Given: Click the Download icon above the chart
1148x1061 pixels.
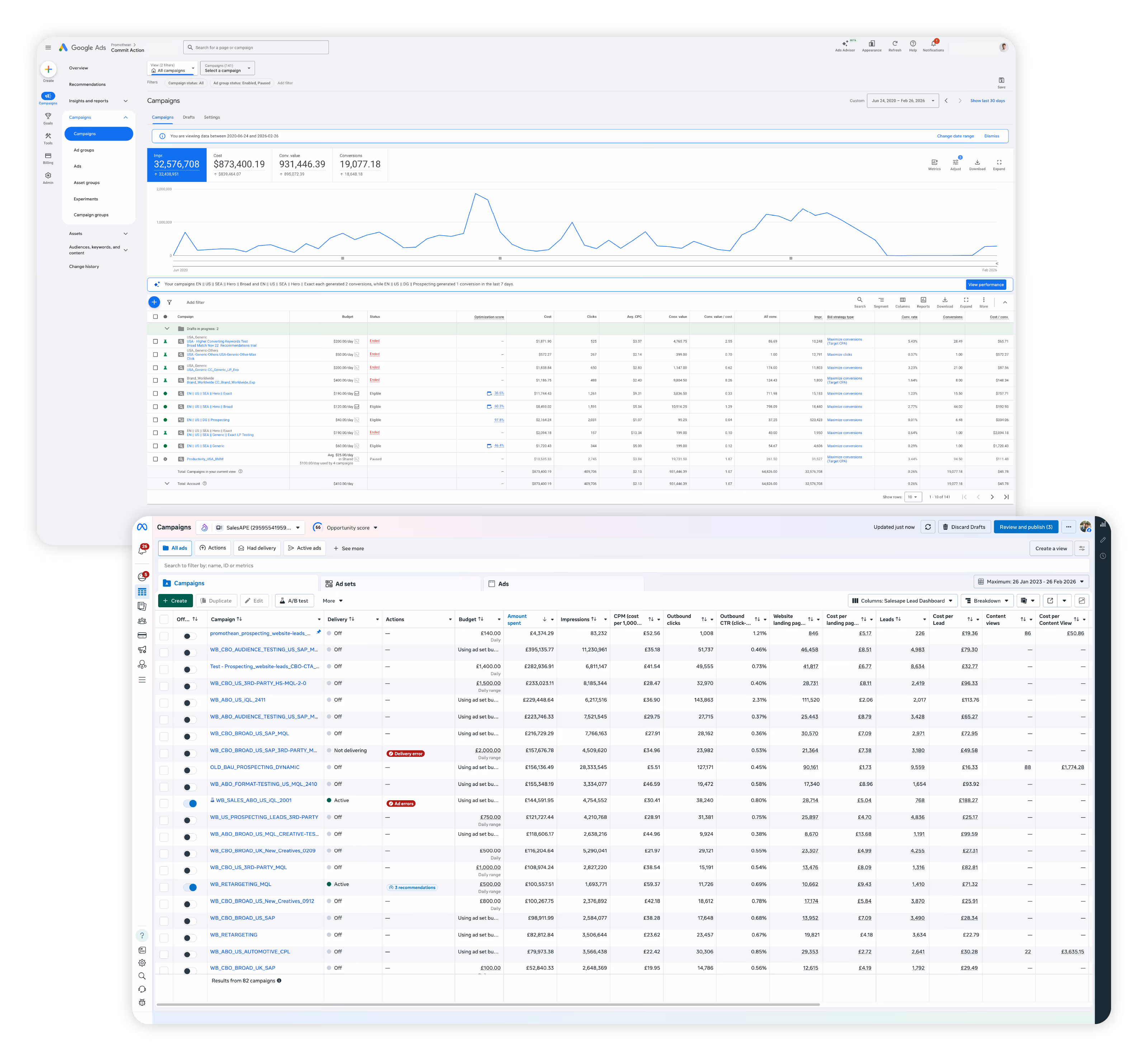Looking at the screenshot, I should pyautogui.click(x=977, y=162).
